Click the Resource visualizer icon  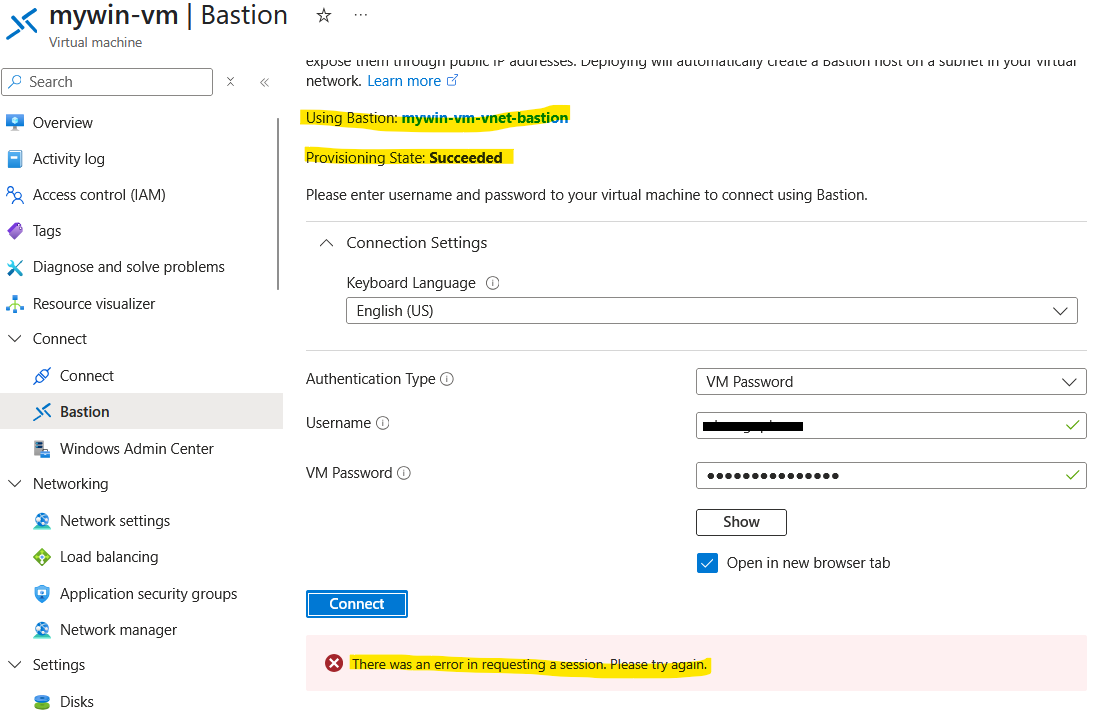(x=15, y=304)
